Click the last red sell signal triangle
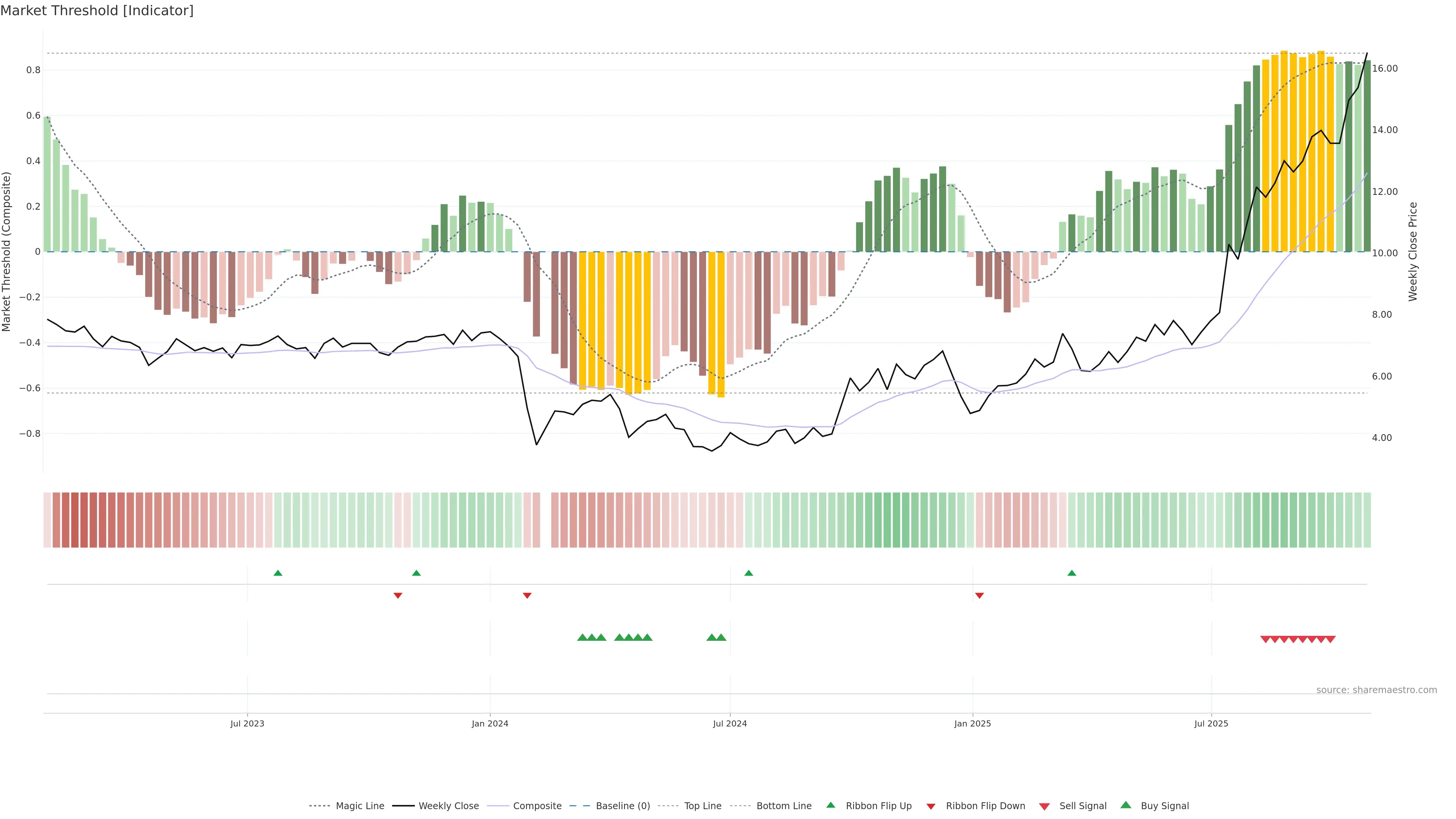 [1330, 639]
